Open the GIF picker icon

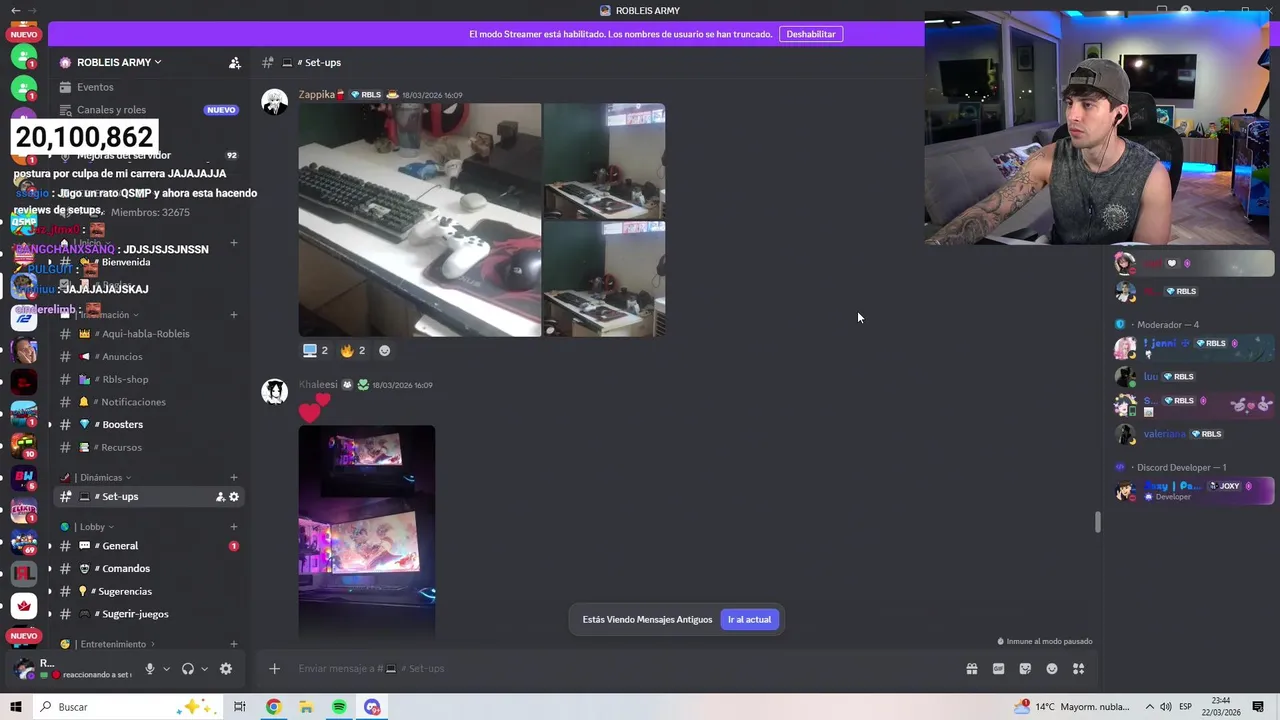(998, 669)
